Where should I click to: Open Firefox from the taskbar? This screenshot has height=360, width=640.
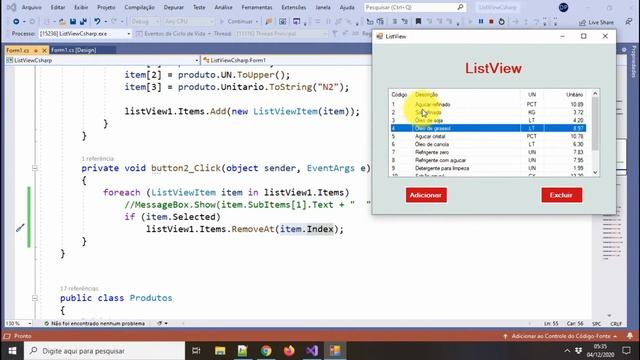coord(289,351)
